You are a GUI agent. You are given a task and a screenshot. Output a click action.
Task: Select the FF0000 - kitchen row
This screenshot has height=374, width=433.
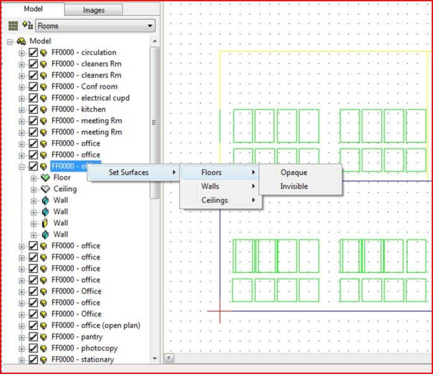[78, 109]
